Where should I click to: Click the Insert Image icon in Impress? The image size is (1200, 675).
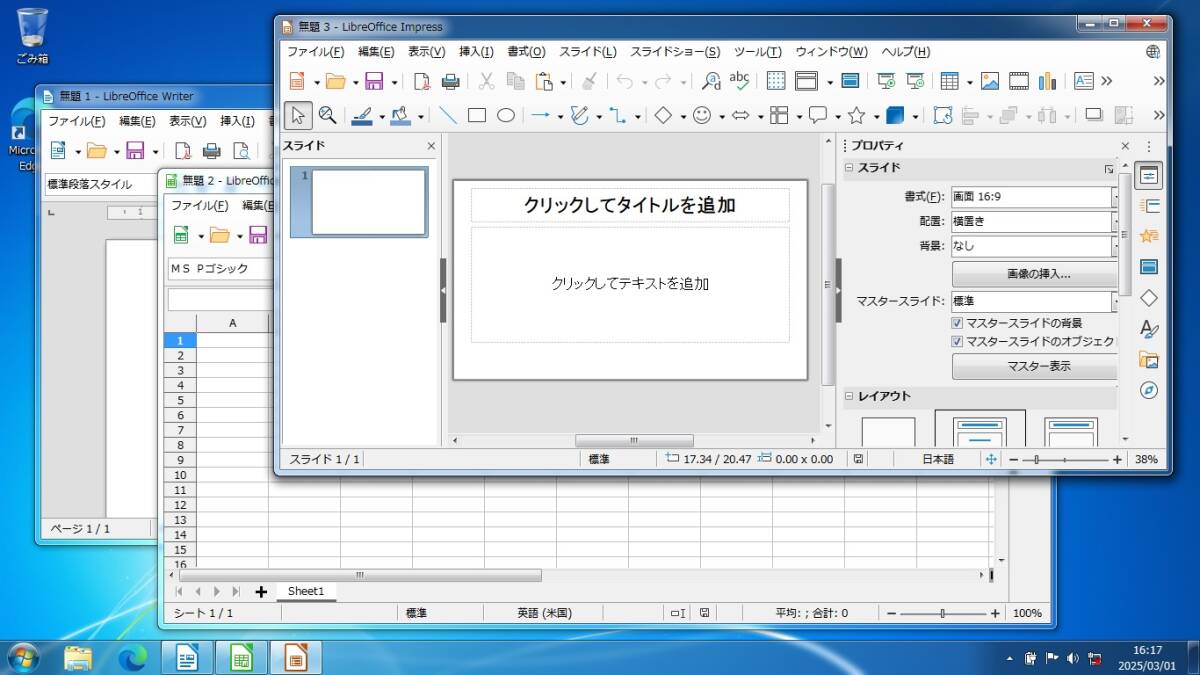(990, 81)
